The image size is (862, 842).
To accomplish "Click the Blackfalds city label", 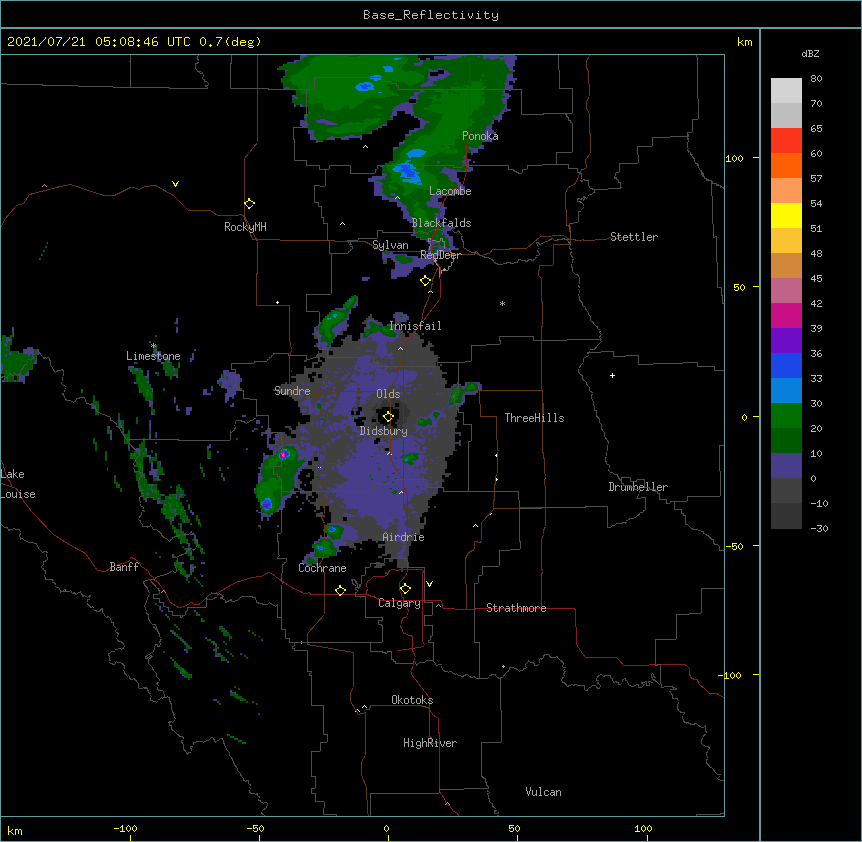I will [x=441, y=223].
